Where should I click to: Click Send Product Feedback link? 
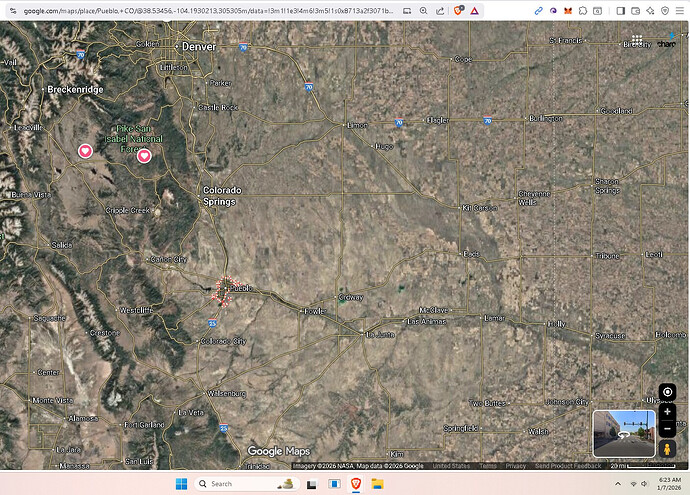[567, 466]
